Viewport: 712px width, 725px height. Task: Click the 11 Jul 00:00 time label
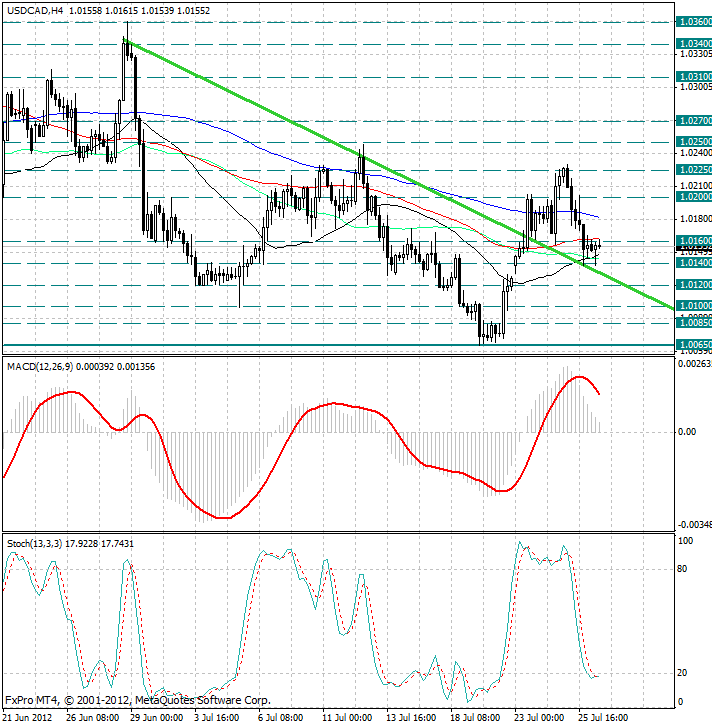[x=346, y=717]
